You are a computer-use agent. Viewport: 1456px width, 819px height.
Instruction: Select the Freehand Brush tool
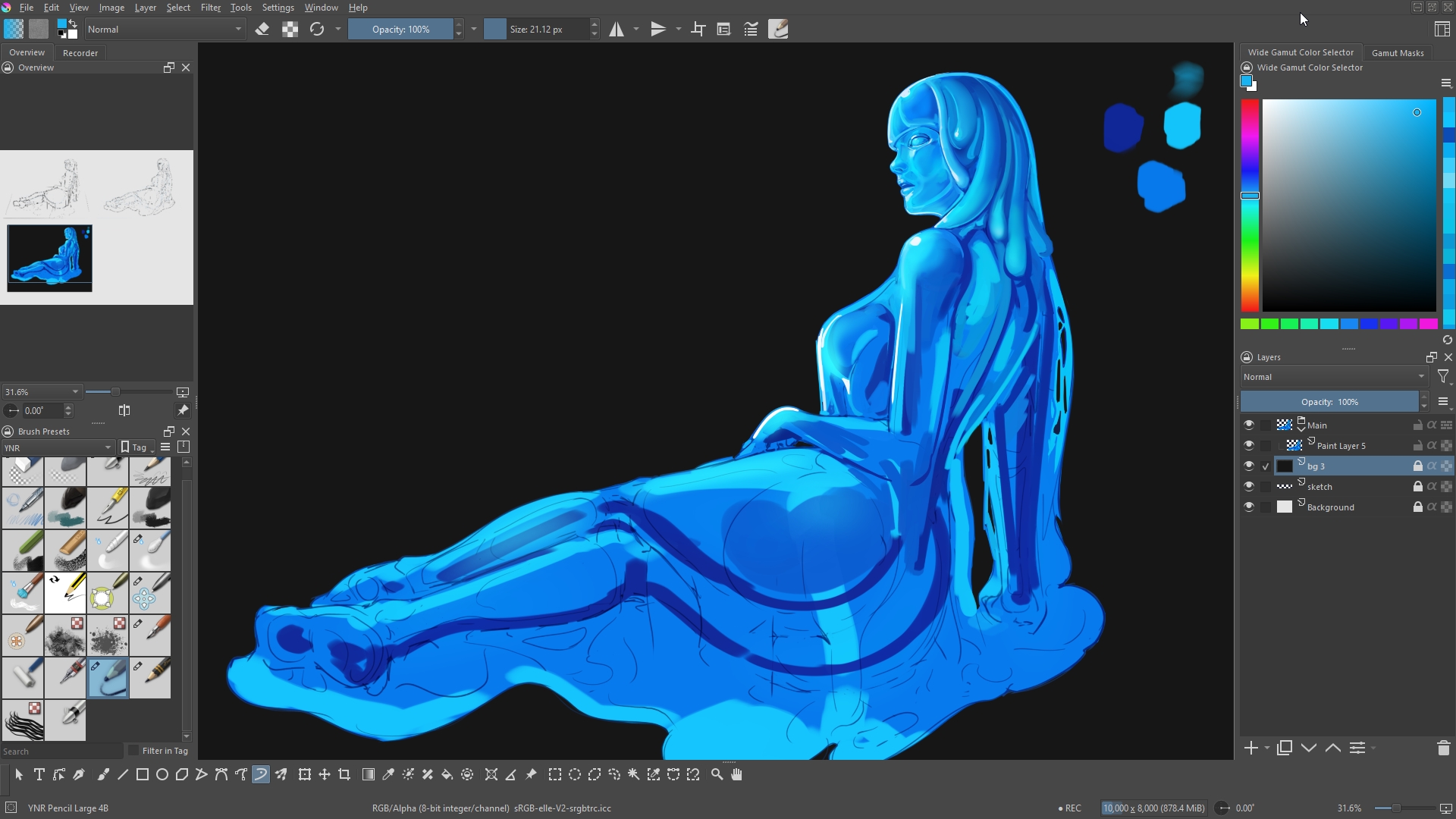click(x=103, y=774)
